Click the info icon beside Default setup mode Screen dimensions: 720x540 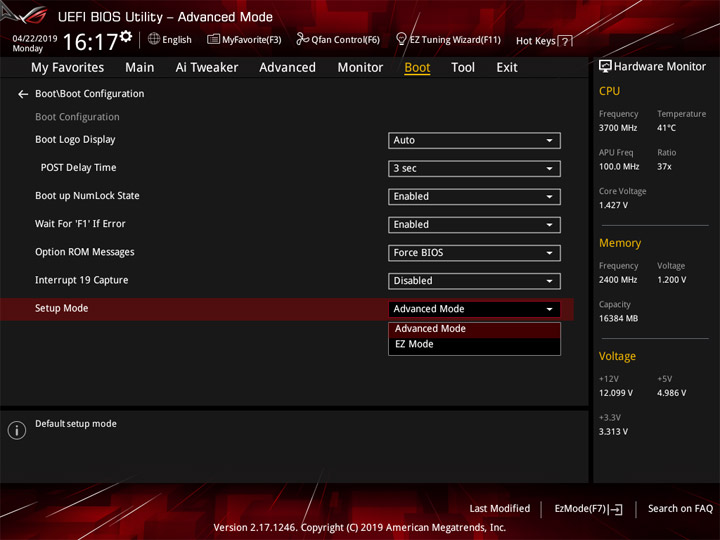pyautogui.click(x=17, y=430)
